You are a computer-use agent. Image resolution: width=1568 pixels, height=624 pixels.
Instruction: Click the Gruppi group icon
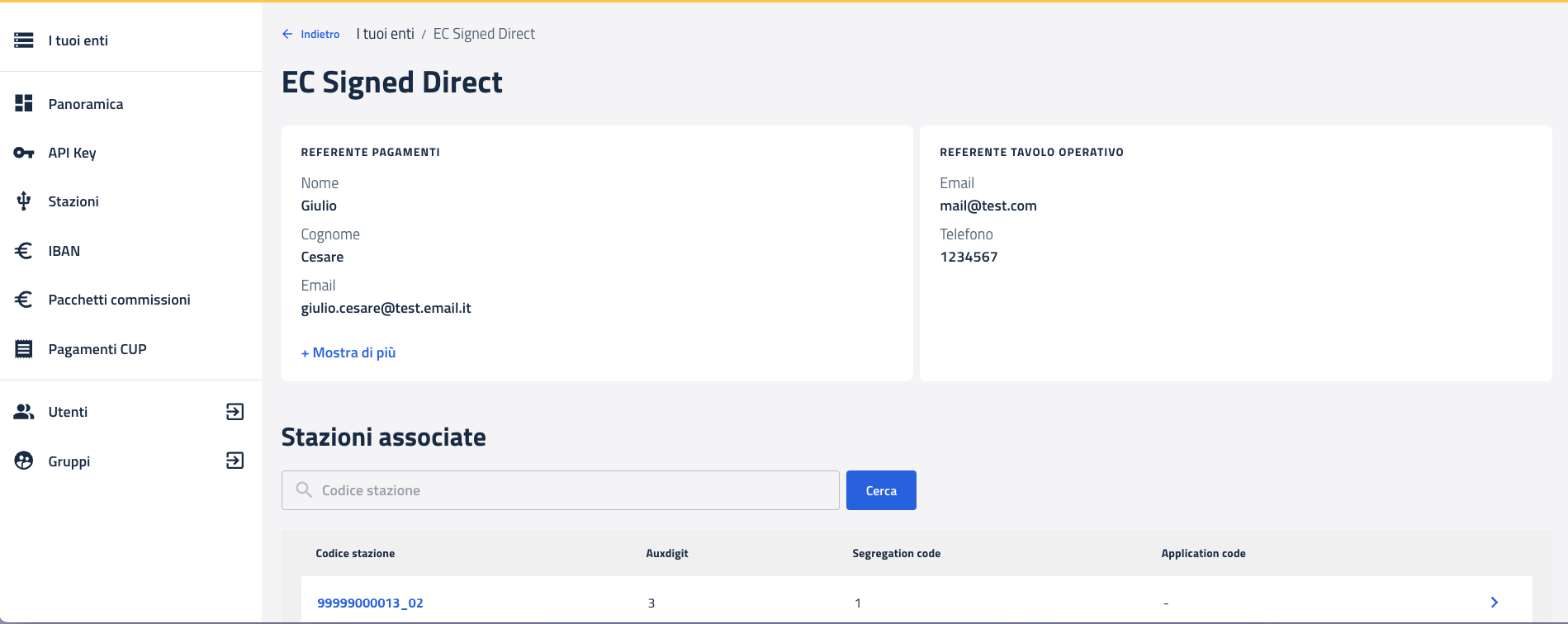[x=24, y=461]
